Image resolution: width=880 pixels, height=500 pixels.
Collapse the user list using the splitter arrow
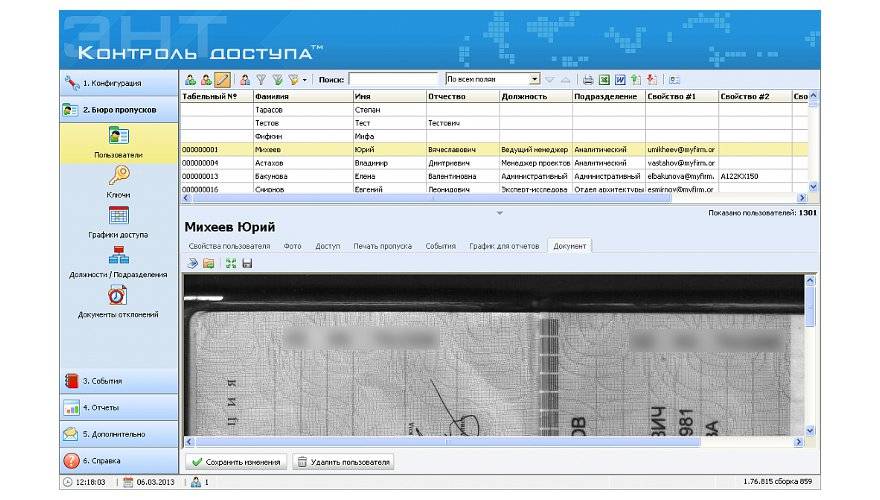(499, 213)
